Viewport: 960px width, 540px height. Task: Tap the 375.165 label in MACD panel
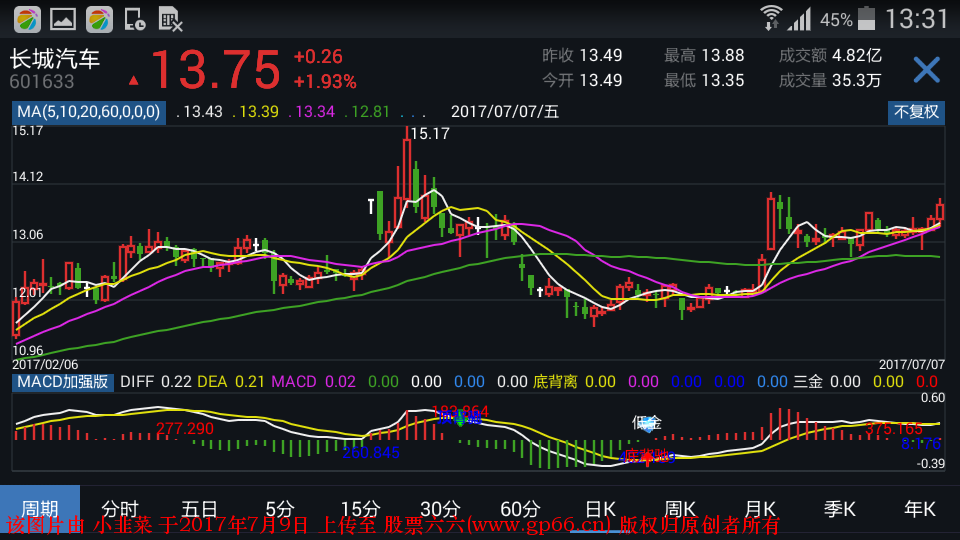click(894, 429)
